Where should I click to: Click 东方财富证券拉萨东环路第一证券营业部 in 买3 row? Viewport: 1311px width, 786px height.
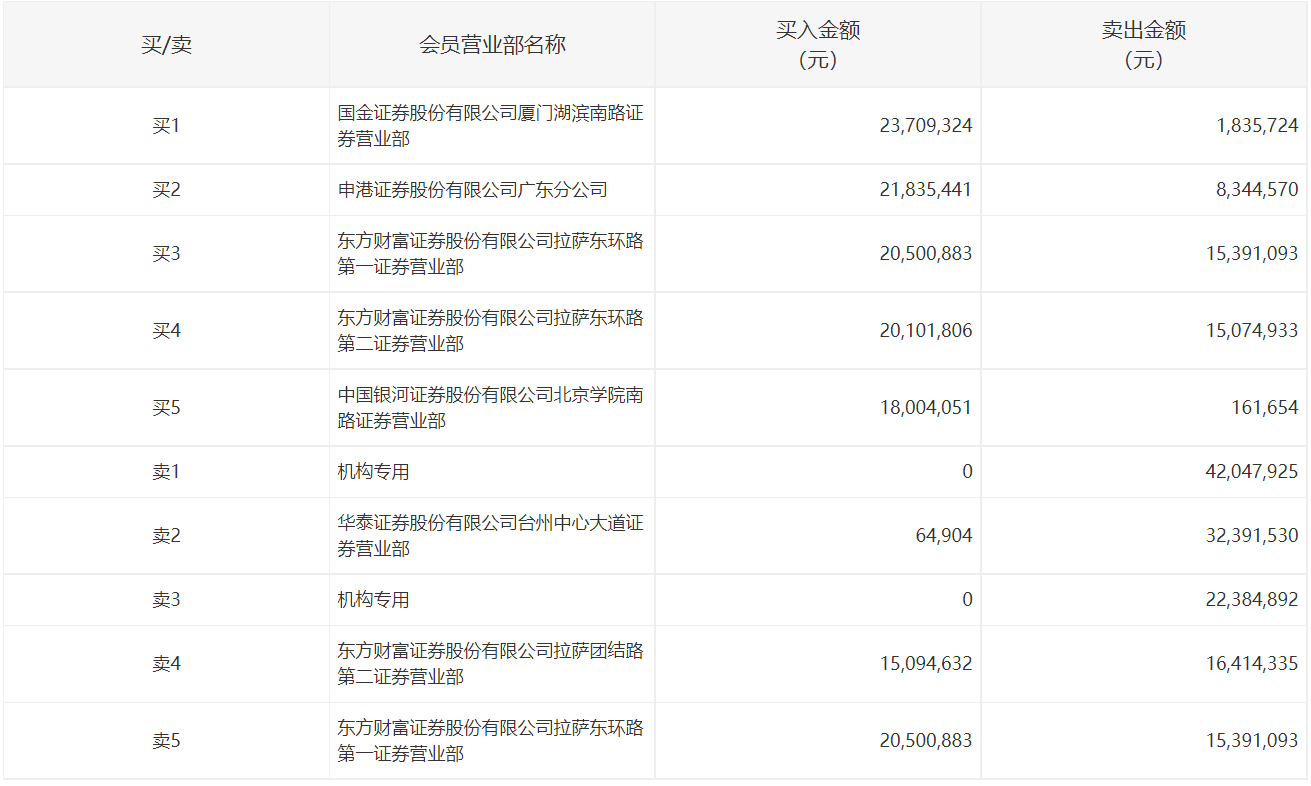490,254
